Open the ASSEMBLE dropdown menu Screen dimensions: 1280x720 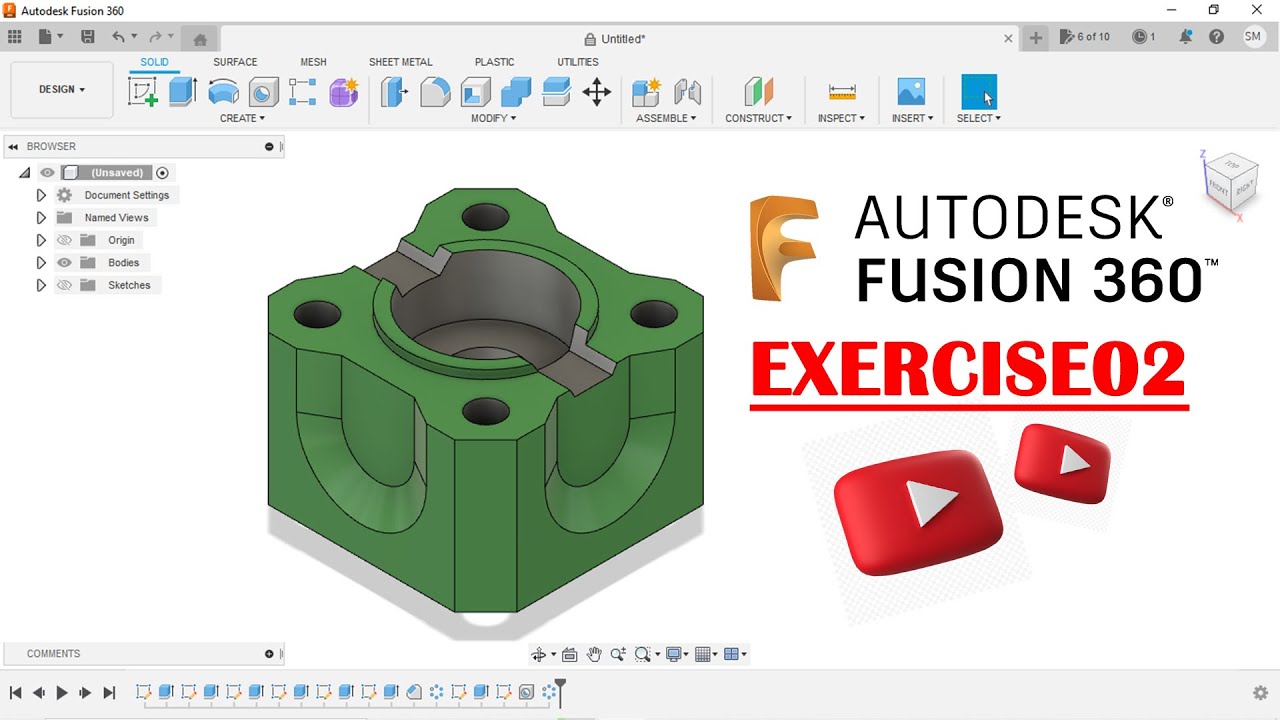point(667,118)
